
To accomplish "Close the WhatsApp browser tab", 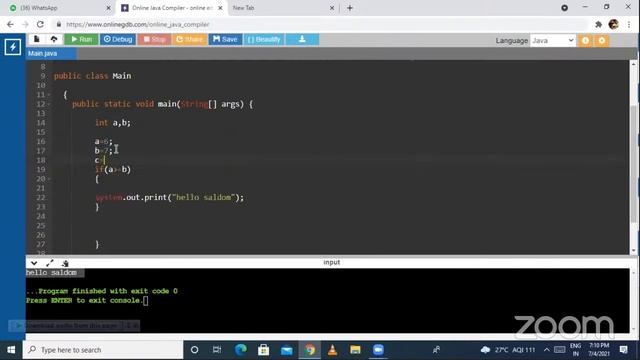I will click(x=108, y=8).
